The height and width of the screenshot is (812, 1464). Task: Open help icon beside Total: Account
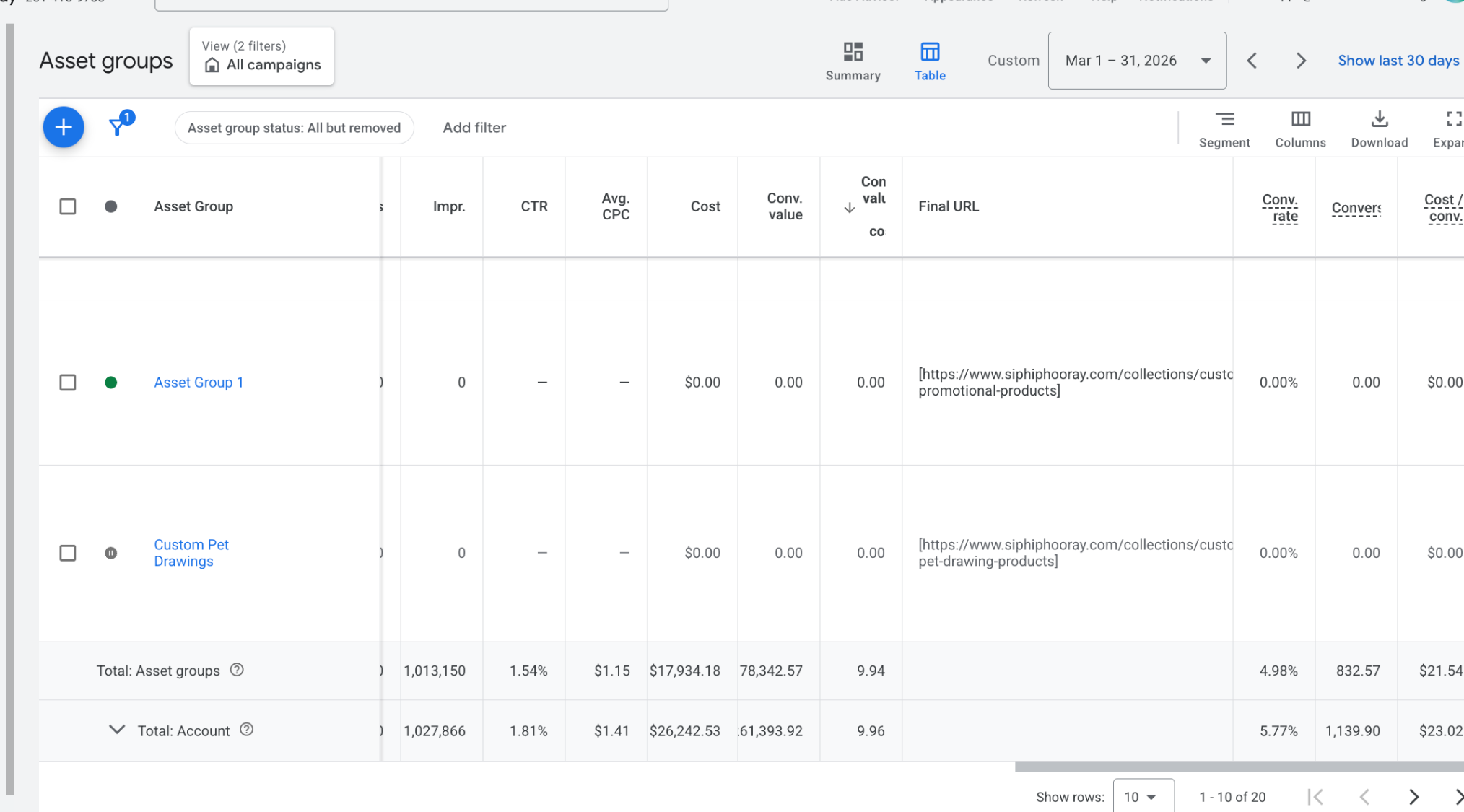click(247, 730)
